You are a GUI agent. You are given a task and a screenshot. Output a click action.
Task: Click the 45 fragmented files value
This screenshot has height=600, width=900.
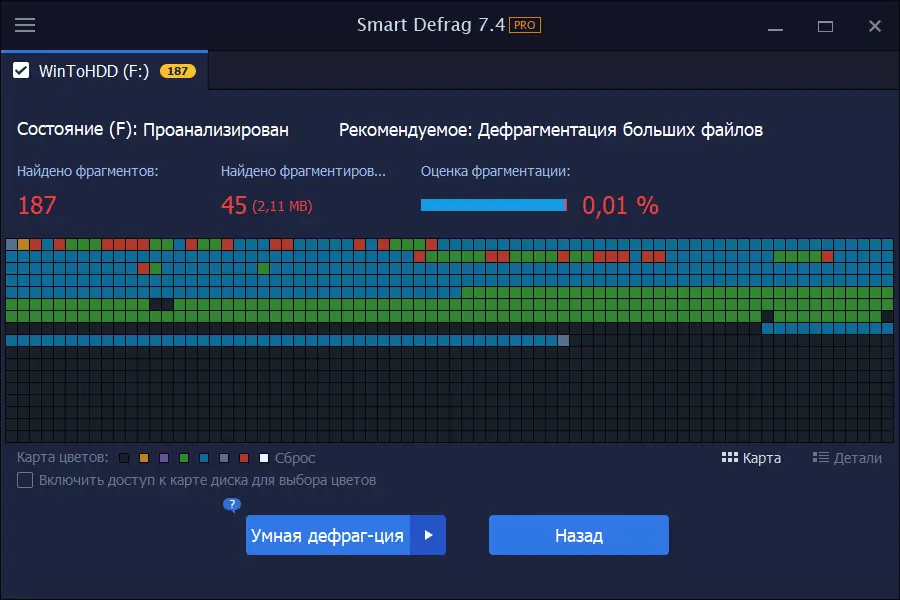[x=234, y=205]
